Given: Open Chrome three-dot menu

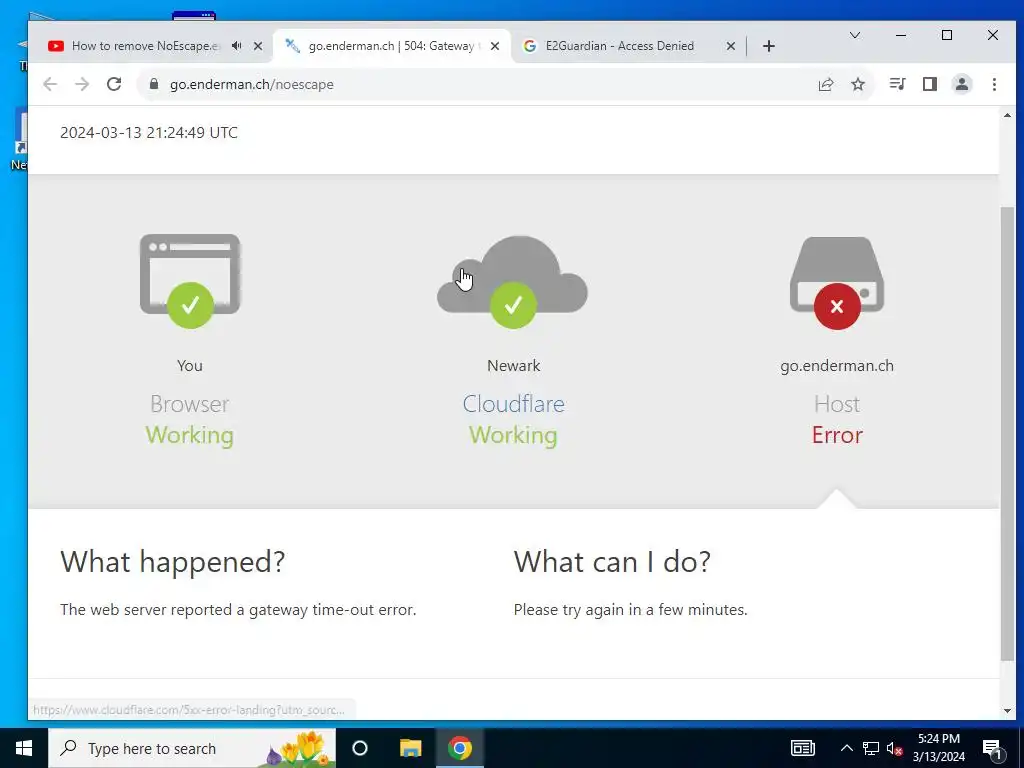Looking at the screenshot, I should coord(994,84).
